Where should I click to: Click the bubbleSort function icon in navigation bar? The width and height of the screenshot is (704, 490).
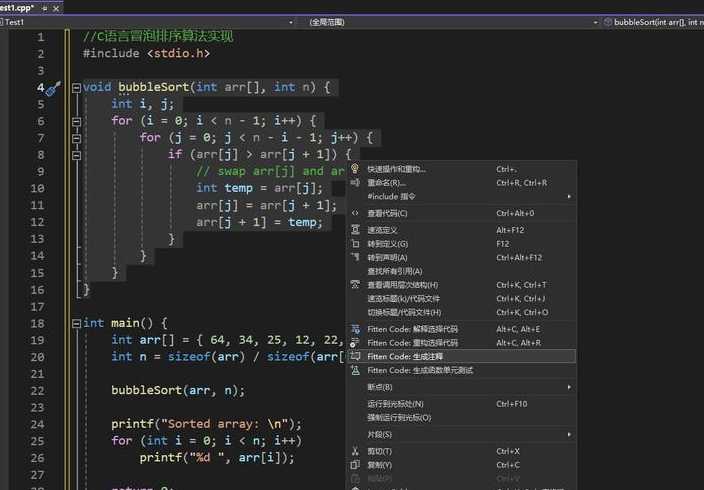(607, 22)
